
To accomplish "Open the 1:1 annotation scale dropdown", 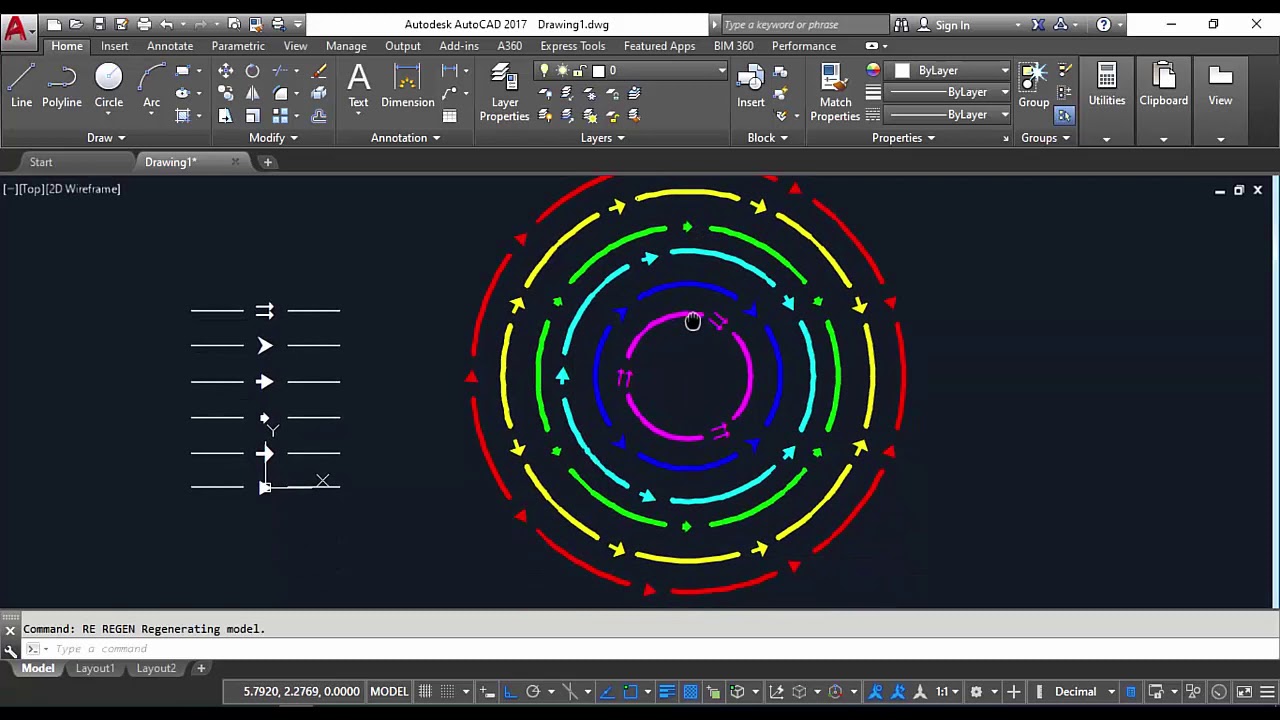I will pyautogui.click(x=947, y=691).
